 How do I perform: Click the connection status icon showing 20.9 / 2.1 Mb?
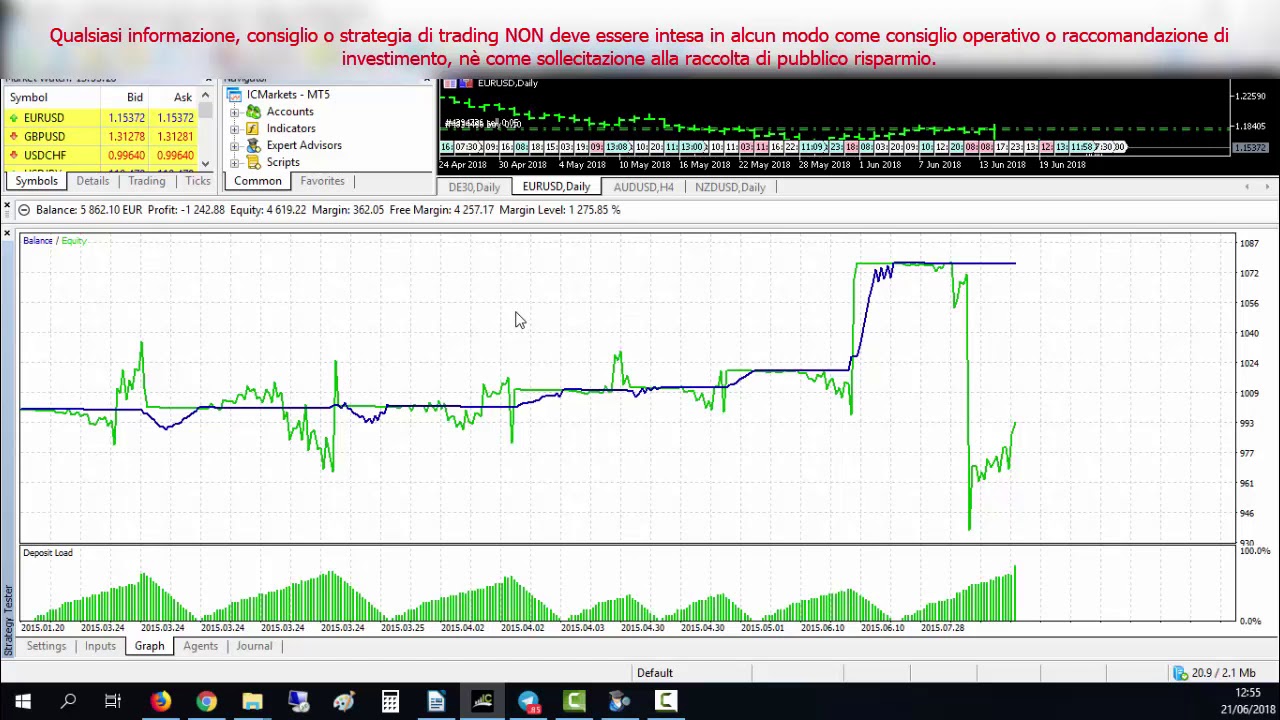(x=1181, y=673)
